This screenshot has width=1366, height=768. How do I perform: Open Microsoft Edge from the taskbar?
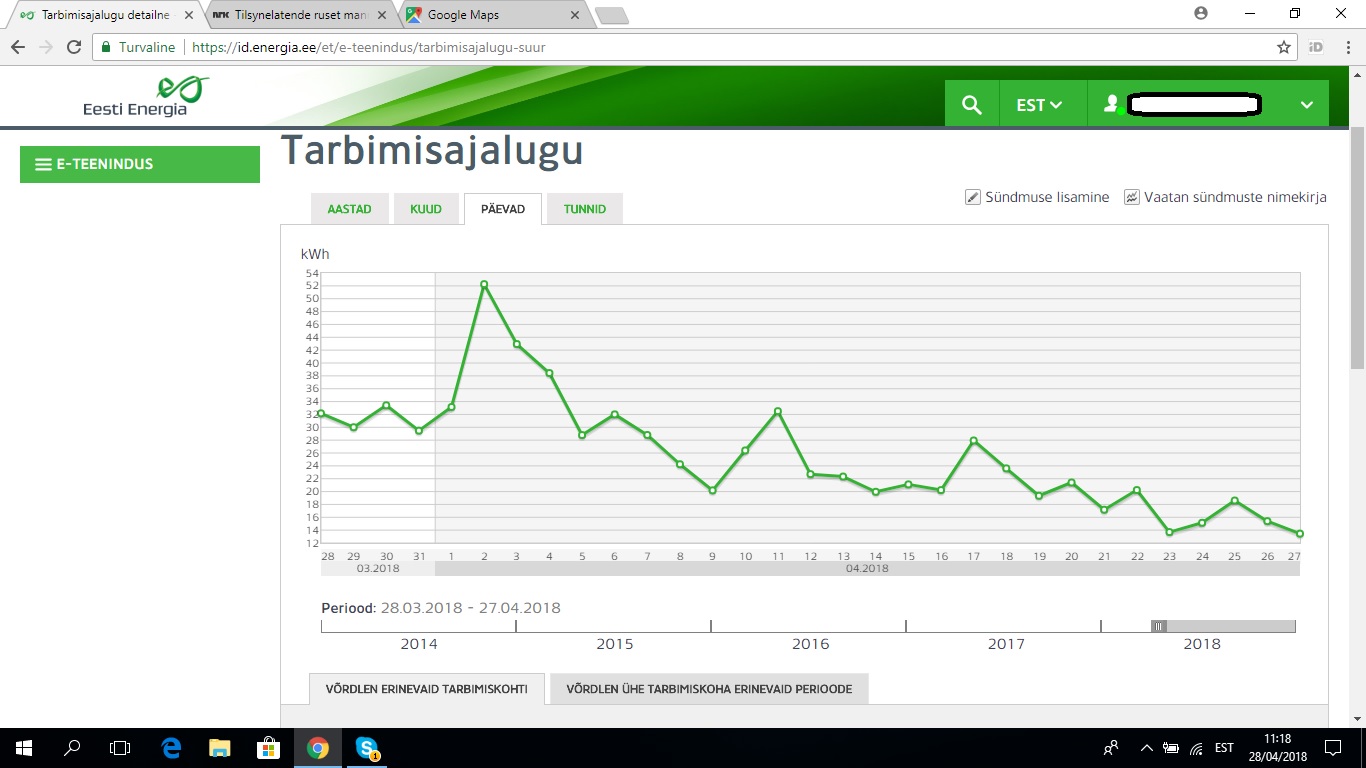(x=171, y=747)
